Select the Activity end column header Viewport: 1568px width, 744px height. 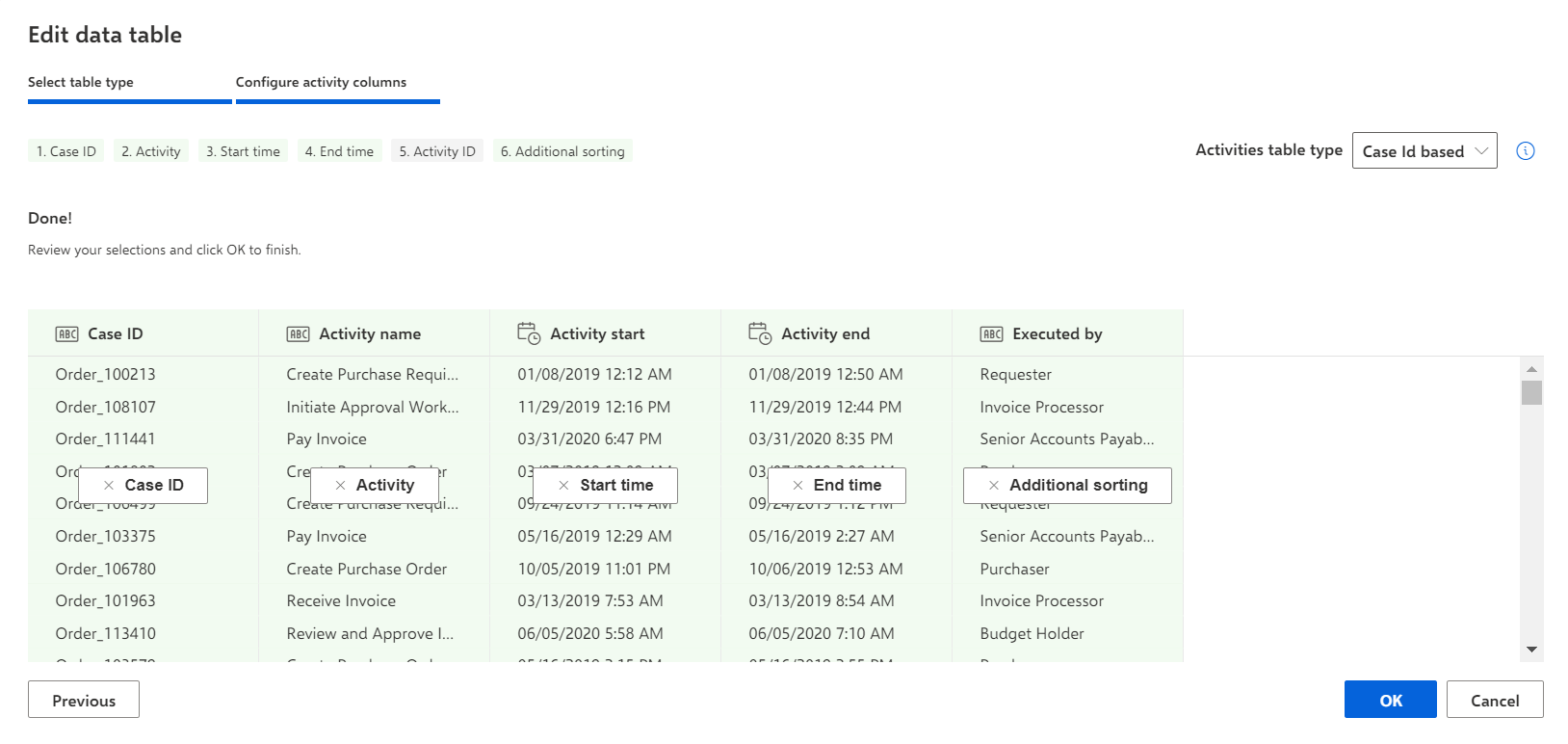click(837, 333)
